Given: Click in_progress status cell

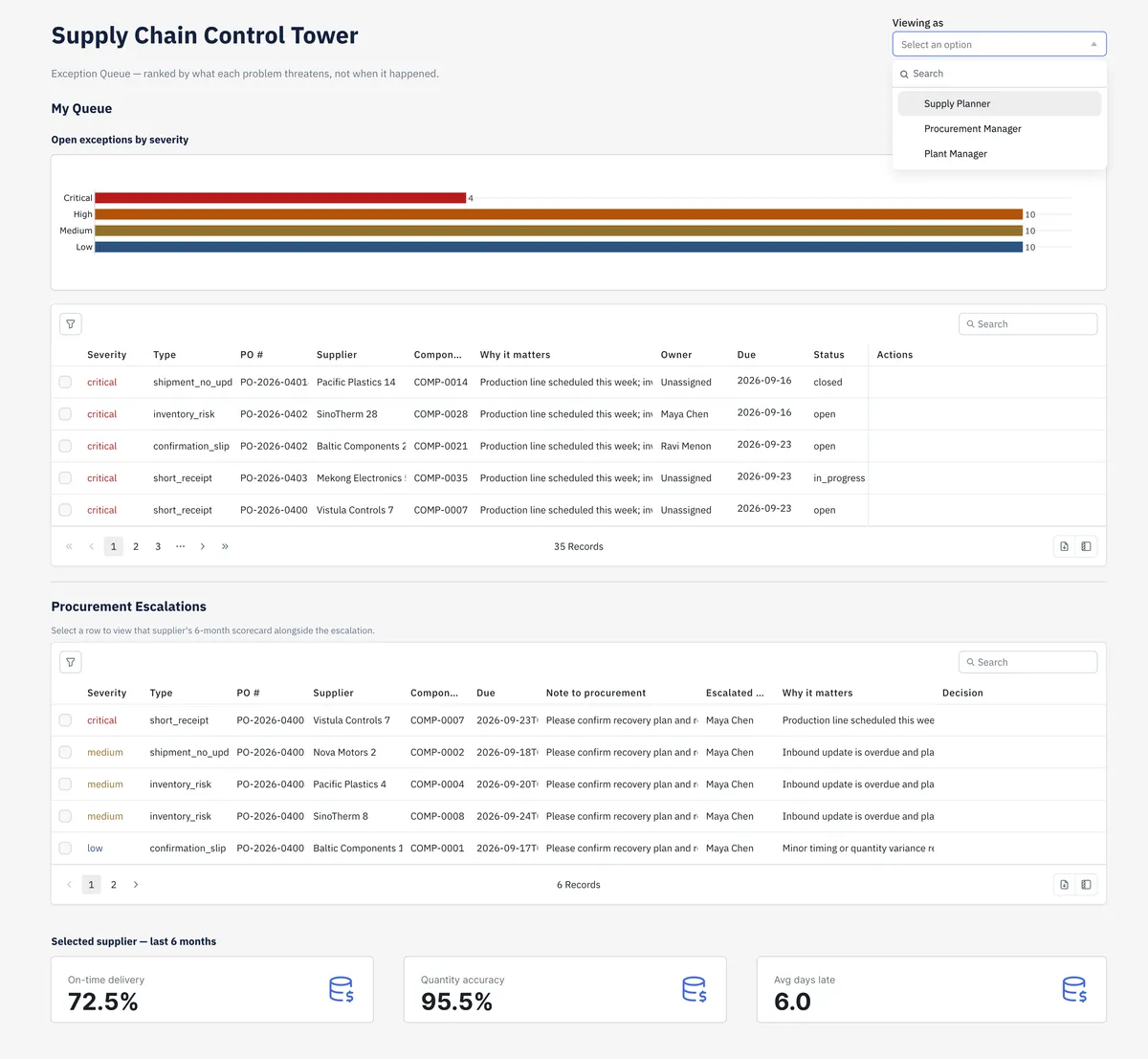Looking at the screenshot, I should click(839, 478).
